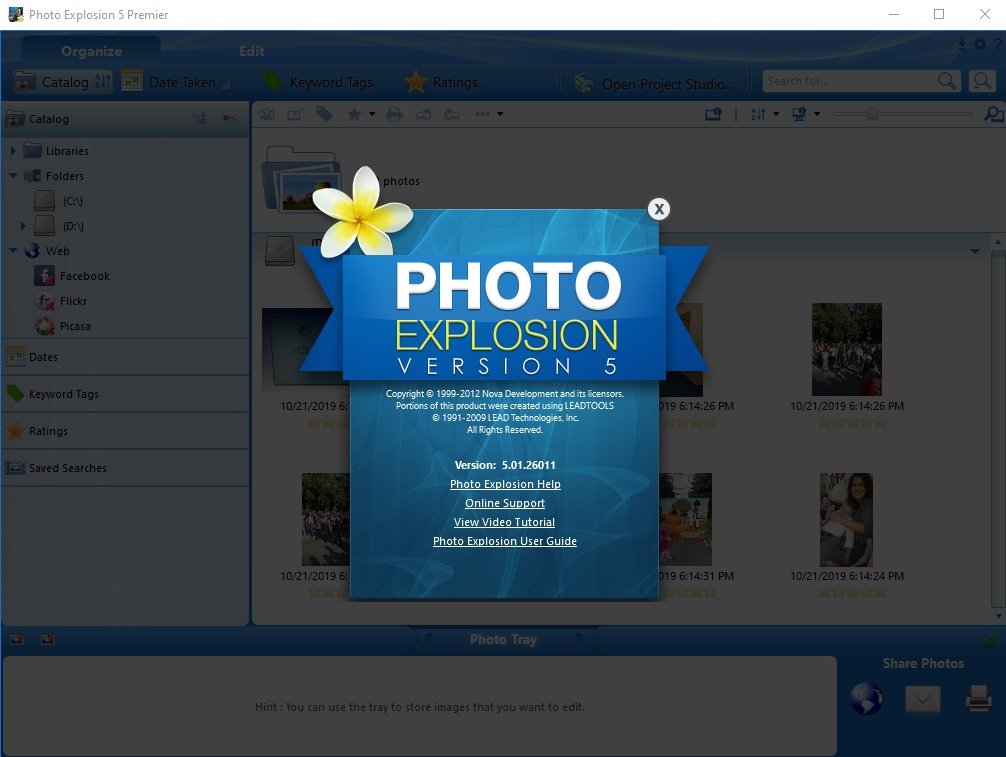Click the red icon in Catalog panel header

pos(230,118)
